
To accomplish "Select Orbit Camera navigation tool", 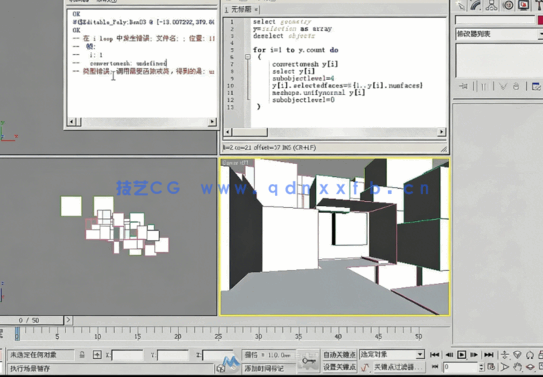I will pos(530,367).
